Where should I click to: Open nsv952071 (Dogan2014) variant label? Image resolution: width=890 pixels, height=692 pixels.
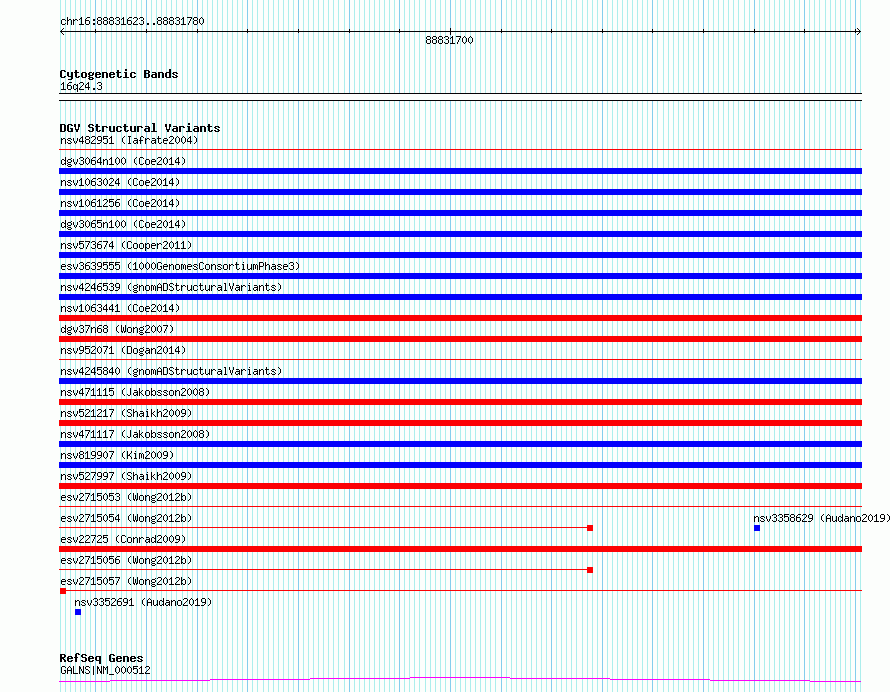point(123,350)
